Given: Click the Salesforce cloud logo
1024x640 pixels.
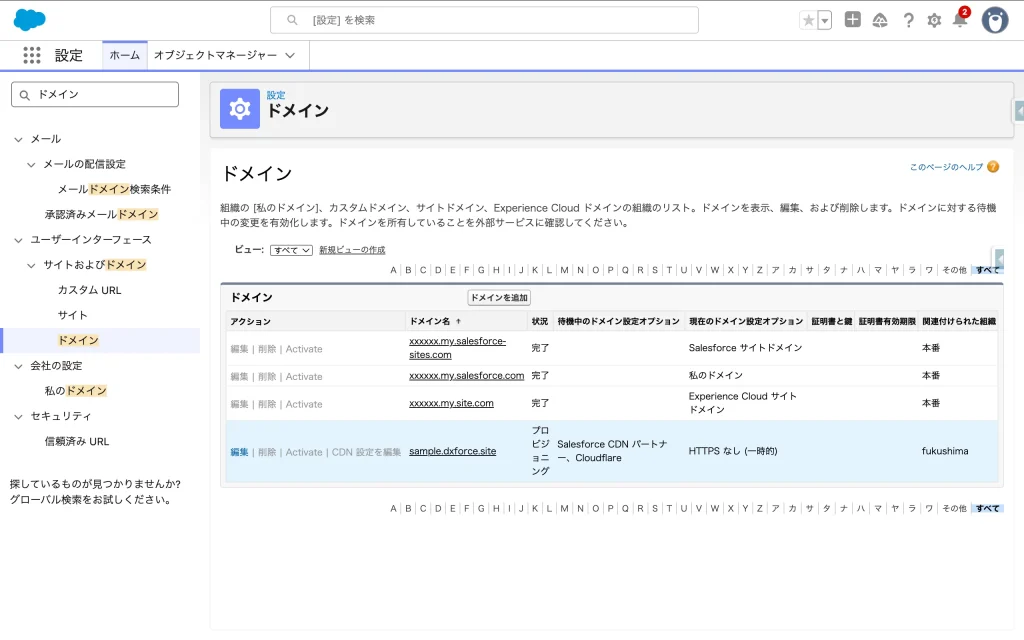Looking at the screenshot, I should click(30, 20).
